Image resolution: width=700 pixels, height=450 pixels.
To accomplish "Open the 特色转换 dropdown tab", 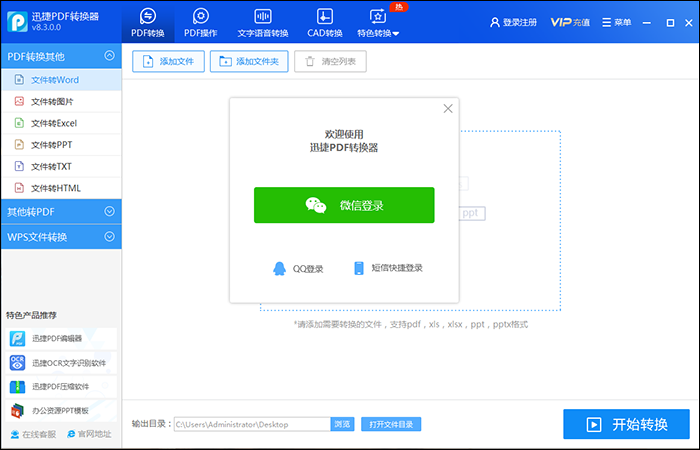I will pyautogui.click(x=378, y=22).
